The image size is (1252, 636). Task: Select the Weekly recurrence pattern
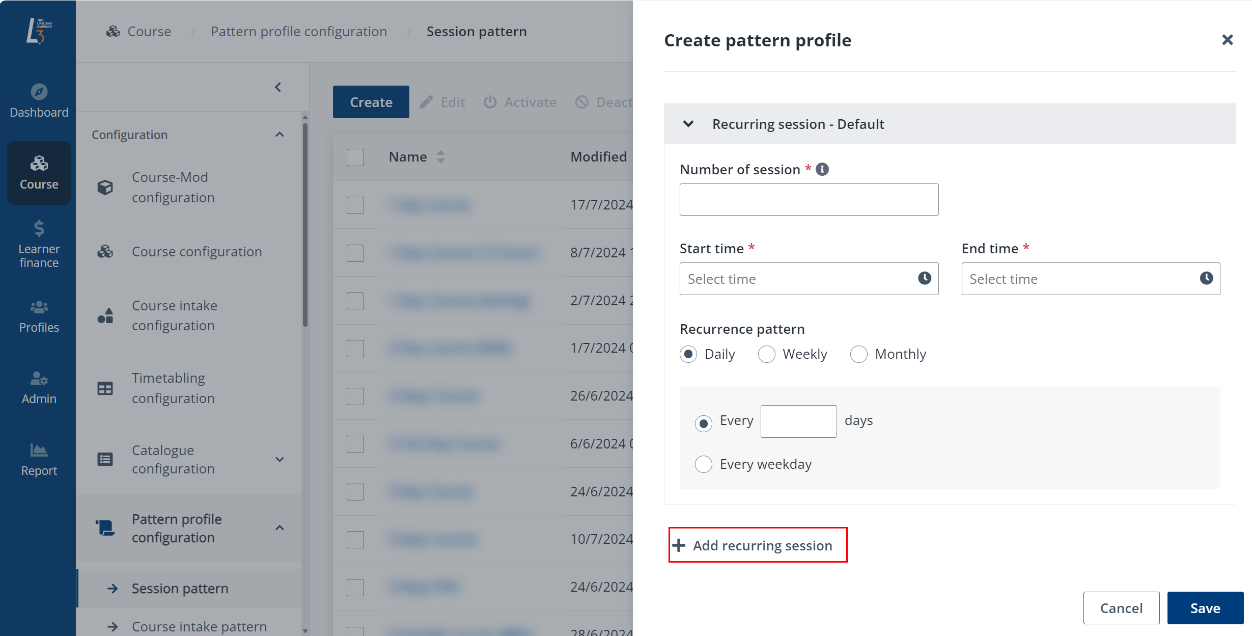[766, 354]
